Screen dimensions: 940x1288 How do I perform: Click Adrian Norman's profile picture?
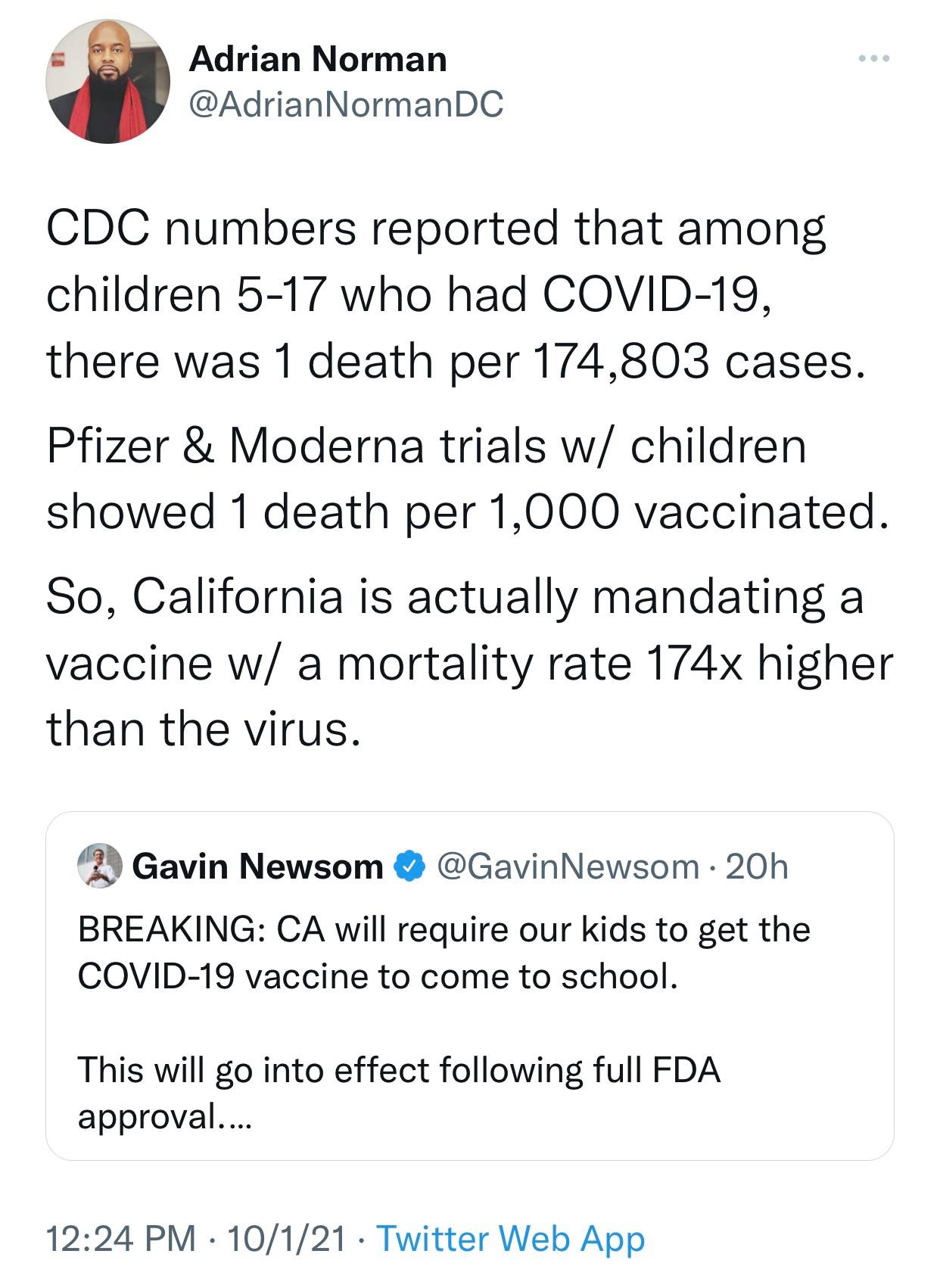[107, 82]
